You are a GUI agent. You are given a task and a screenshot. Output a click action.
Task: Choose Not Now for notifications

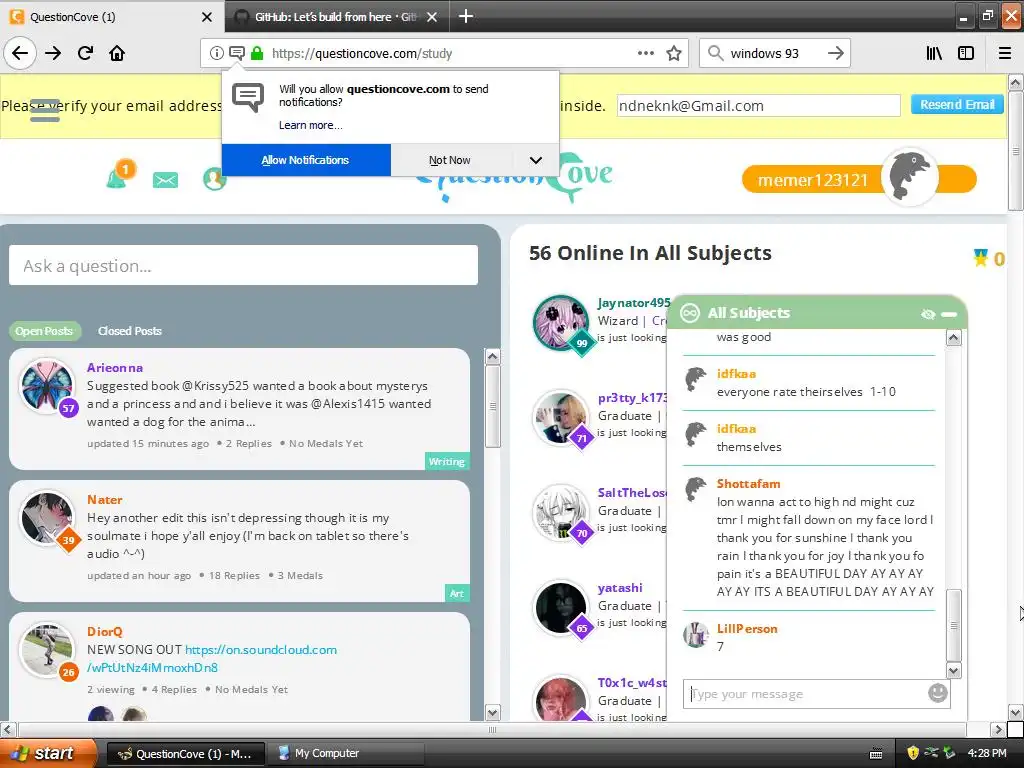click(450, 160)
